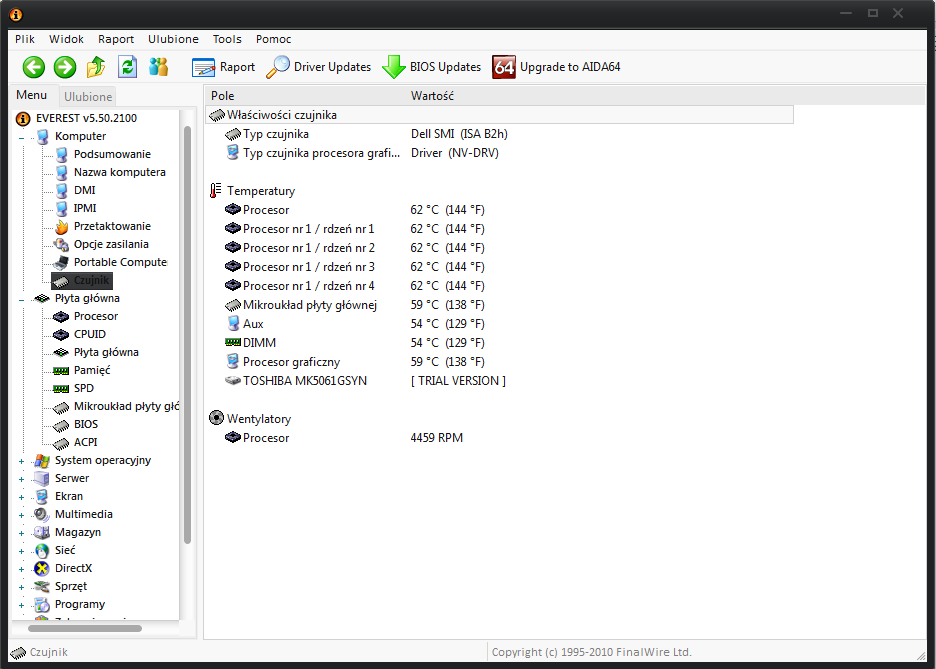This screenshot has height=669, width=936.
Task: Click the ACPI chip icon
Action: 61,443
